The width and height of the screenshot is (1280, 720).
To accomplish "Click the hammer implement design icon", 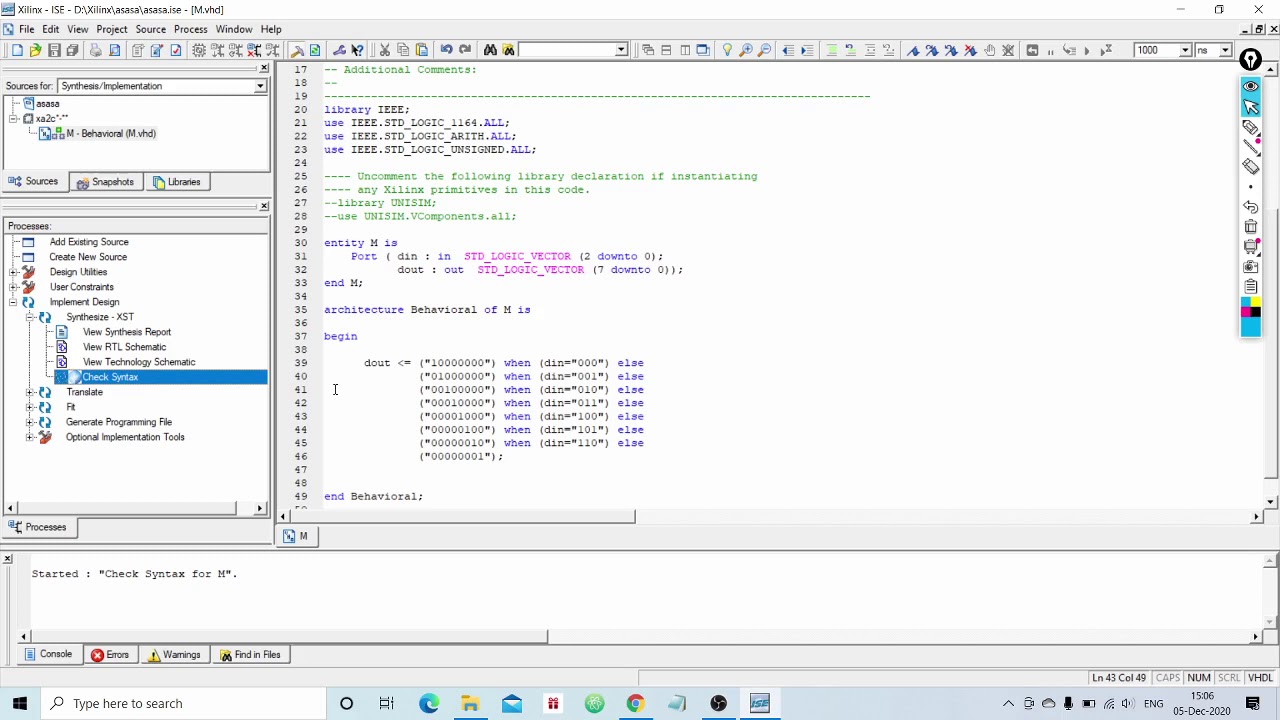I will [297, 50].
